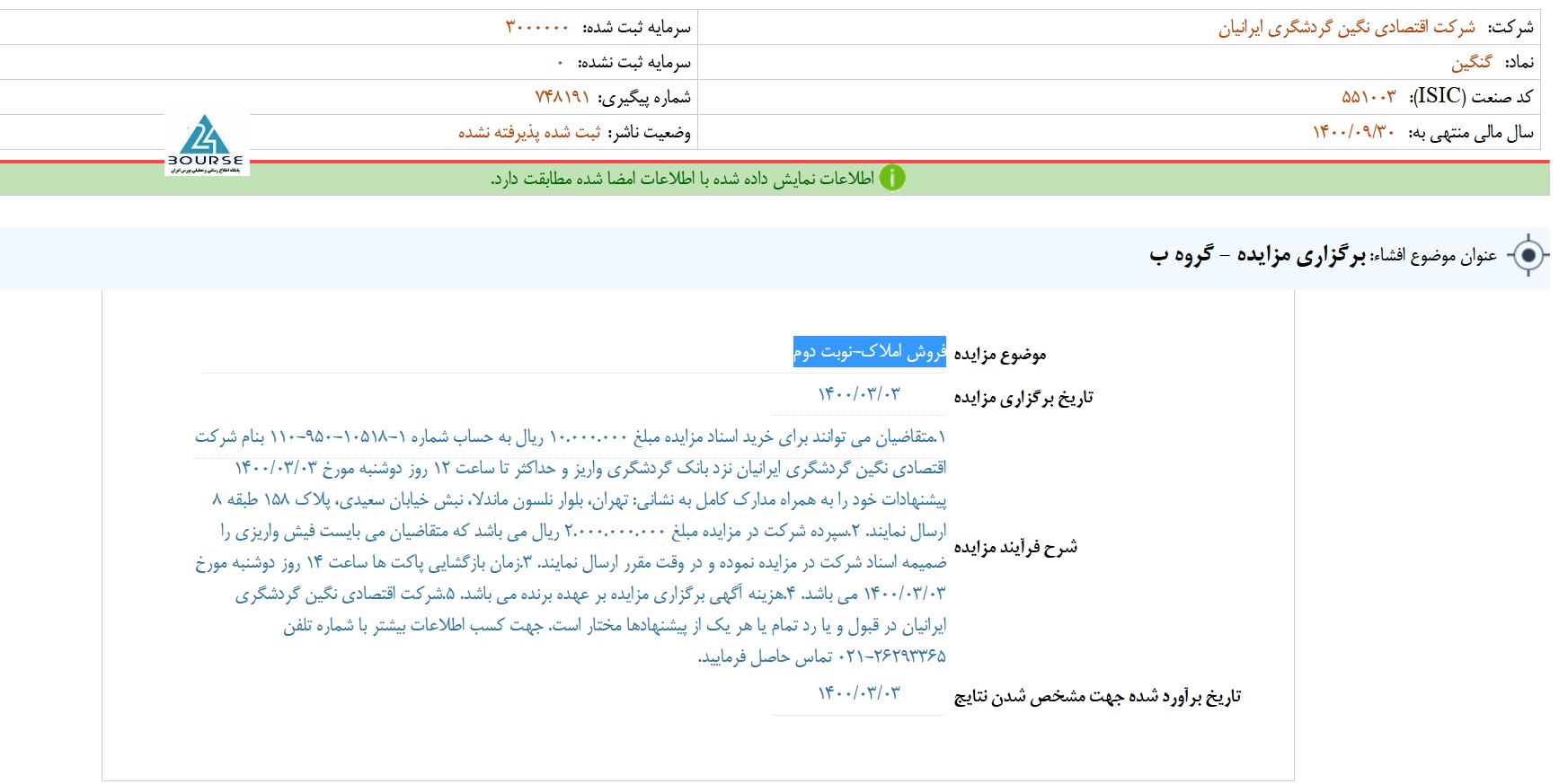
Task: Click the tracking number ۷۴۸۱۹۱
Action: point(562,97)
